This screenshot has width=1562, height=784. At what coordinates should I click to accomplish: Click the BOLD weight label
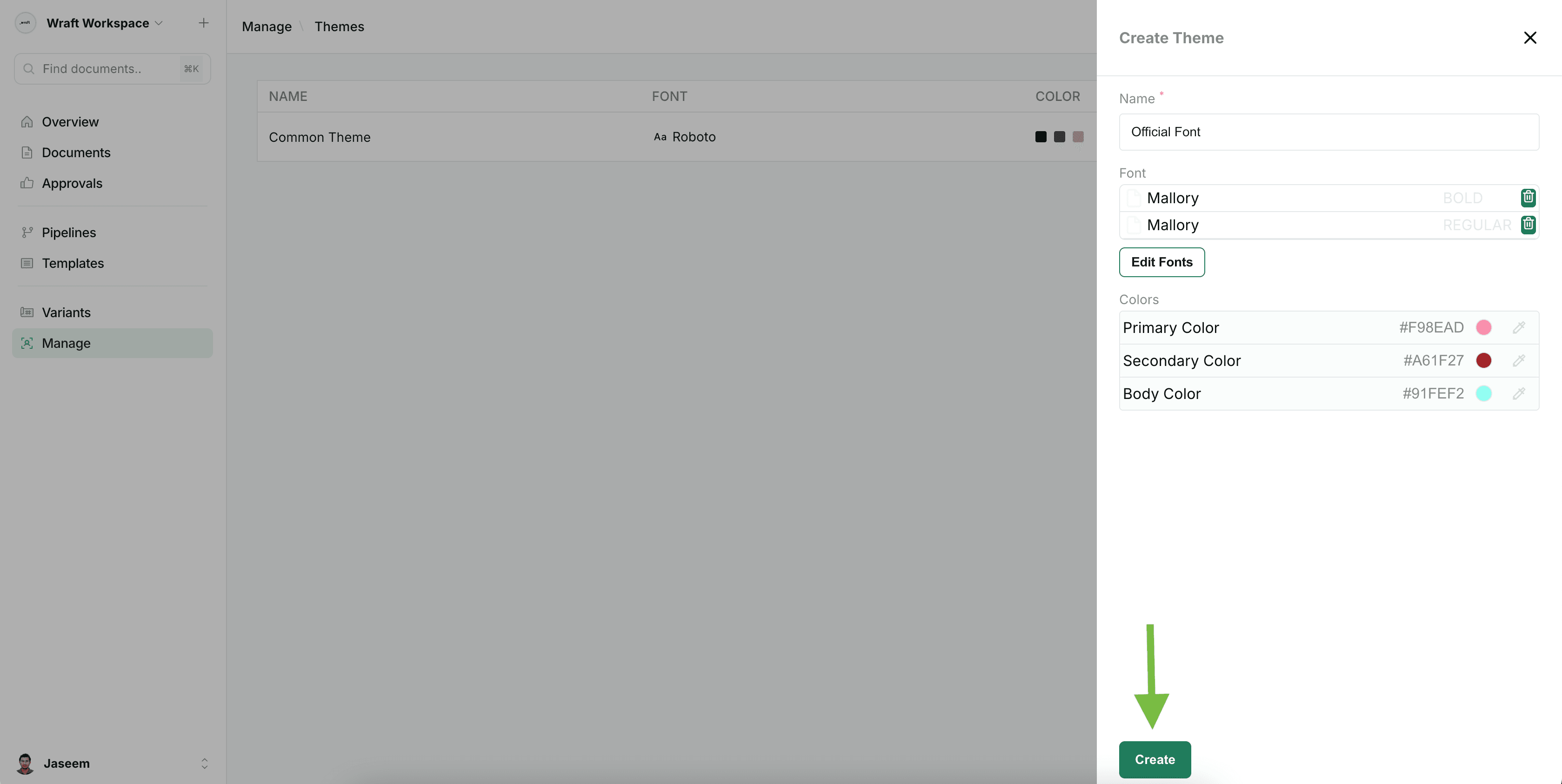[x=1462, y=198]
